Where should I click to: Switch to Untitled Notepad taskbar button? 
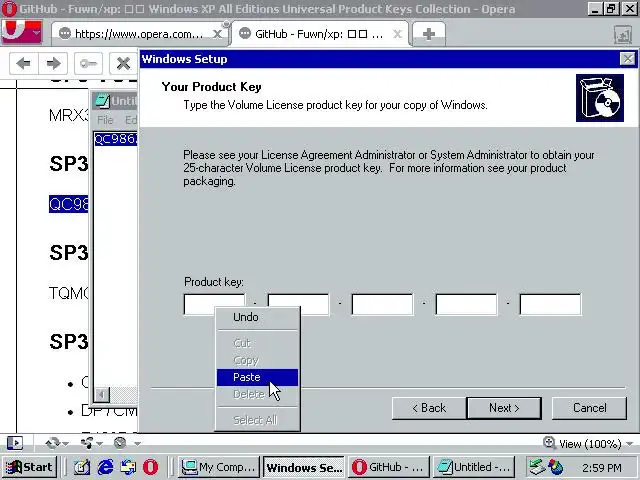(x=474, y=467)
